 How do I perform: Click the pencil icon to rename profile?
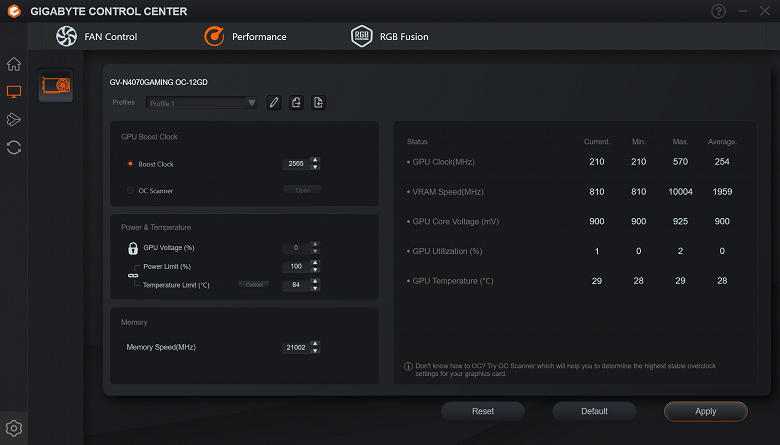[274, 103]
